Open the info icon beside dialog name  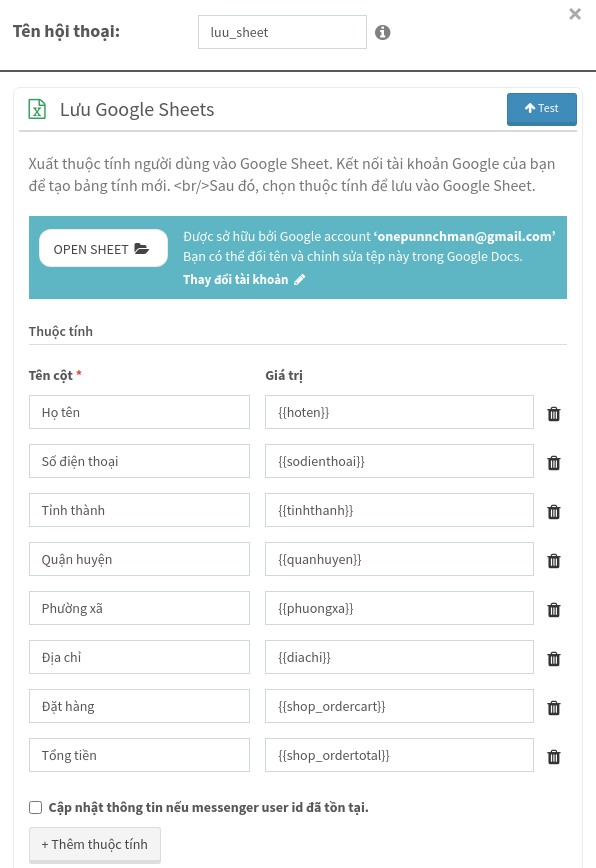[x=382, y=33]
